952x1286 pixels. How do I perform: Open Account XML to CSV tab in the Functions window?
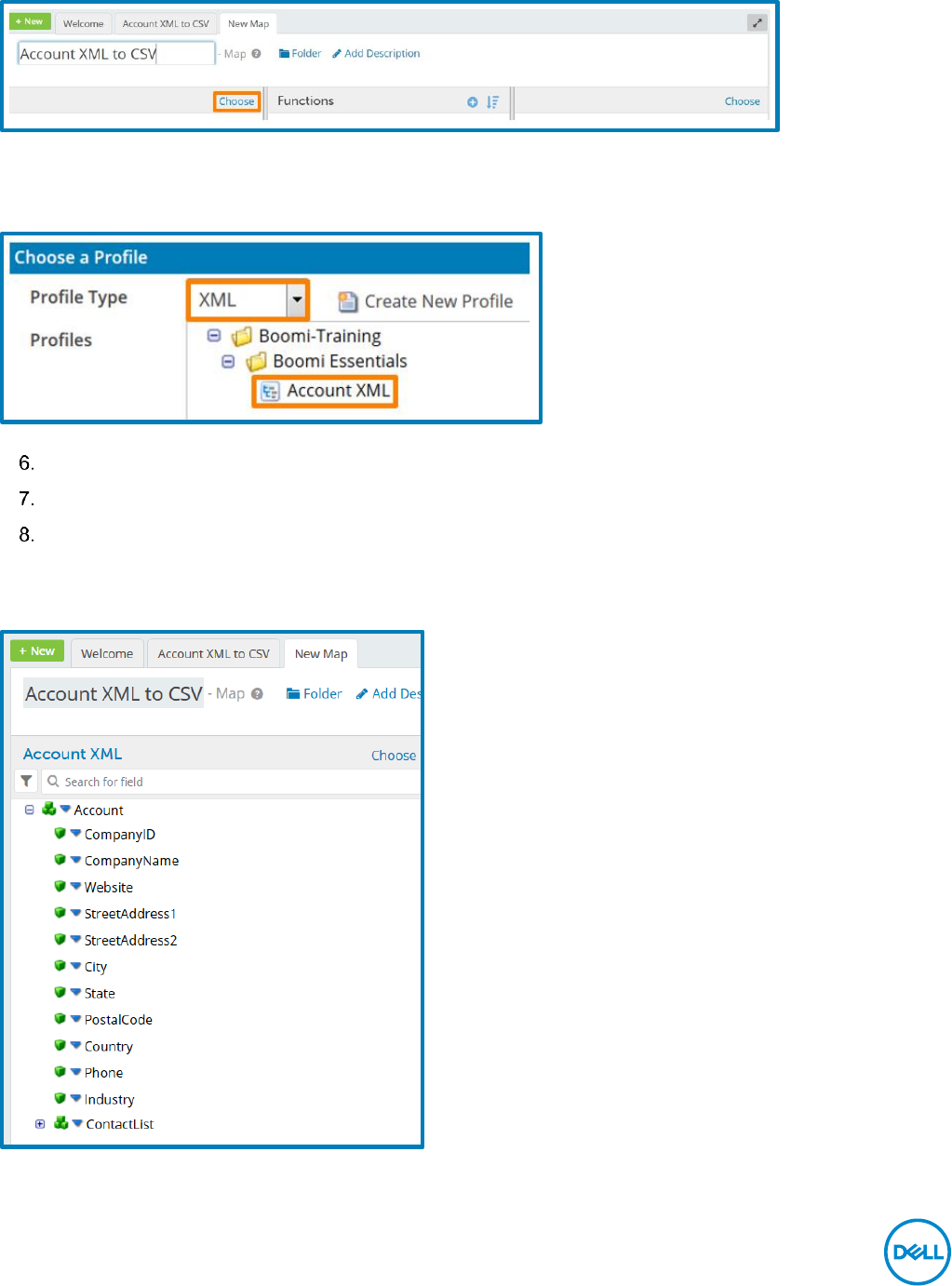pyautogui.click(x=166, y=23)
